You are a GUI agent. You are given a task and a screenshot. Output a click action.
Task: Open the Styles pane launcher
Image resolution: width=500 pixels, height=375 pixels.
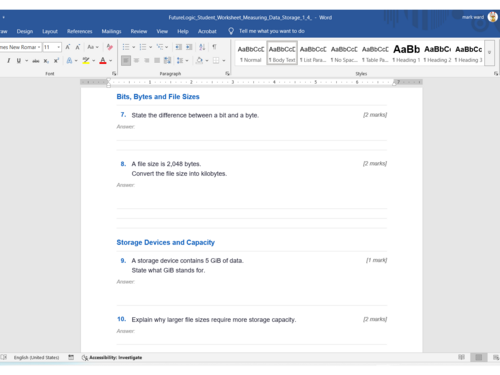[x=496, y=73]
